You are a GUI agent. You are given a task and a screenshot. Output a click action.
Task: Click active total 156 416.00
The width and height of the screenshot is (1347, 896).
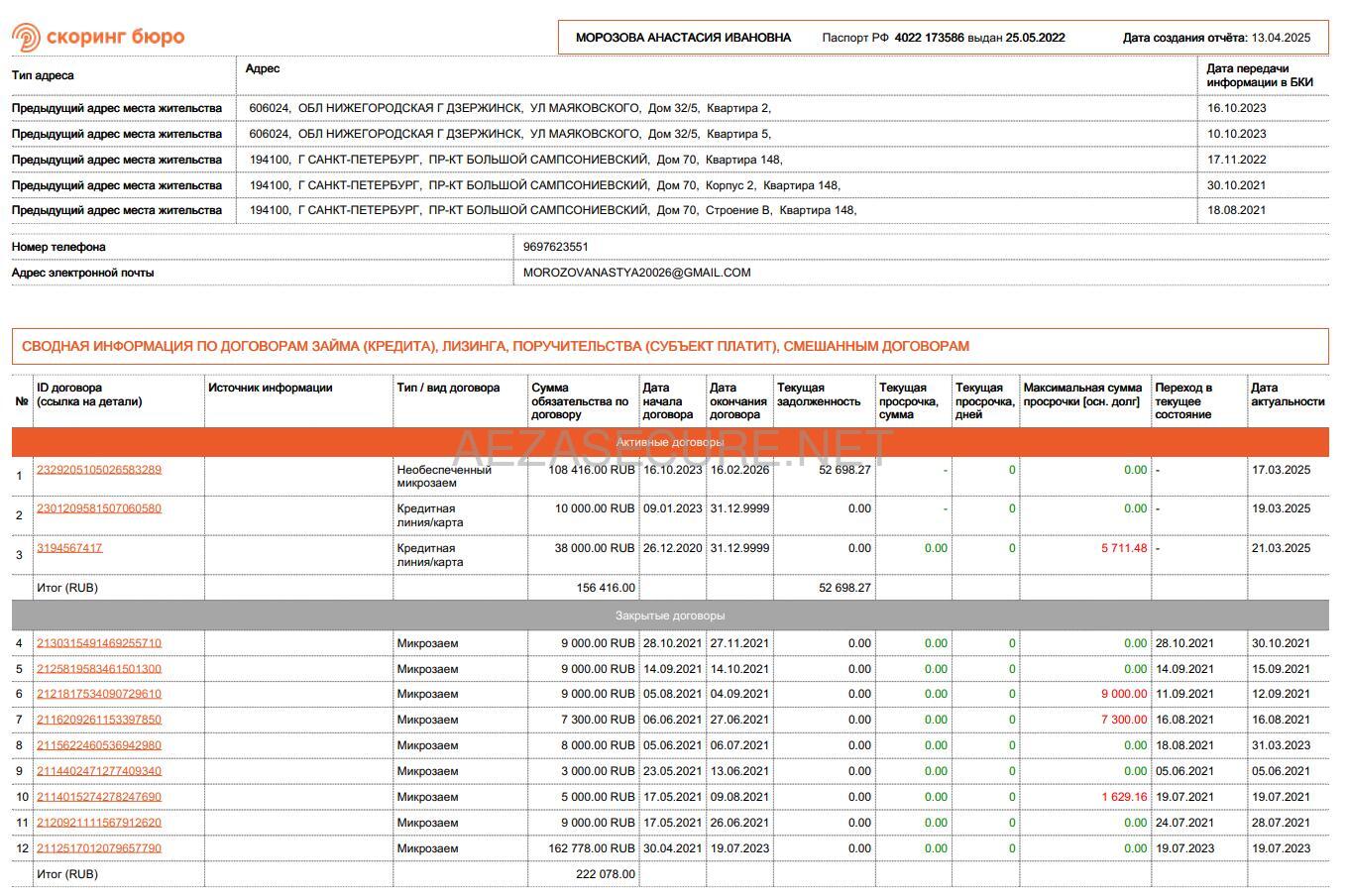click(606, 588)
